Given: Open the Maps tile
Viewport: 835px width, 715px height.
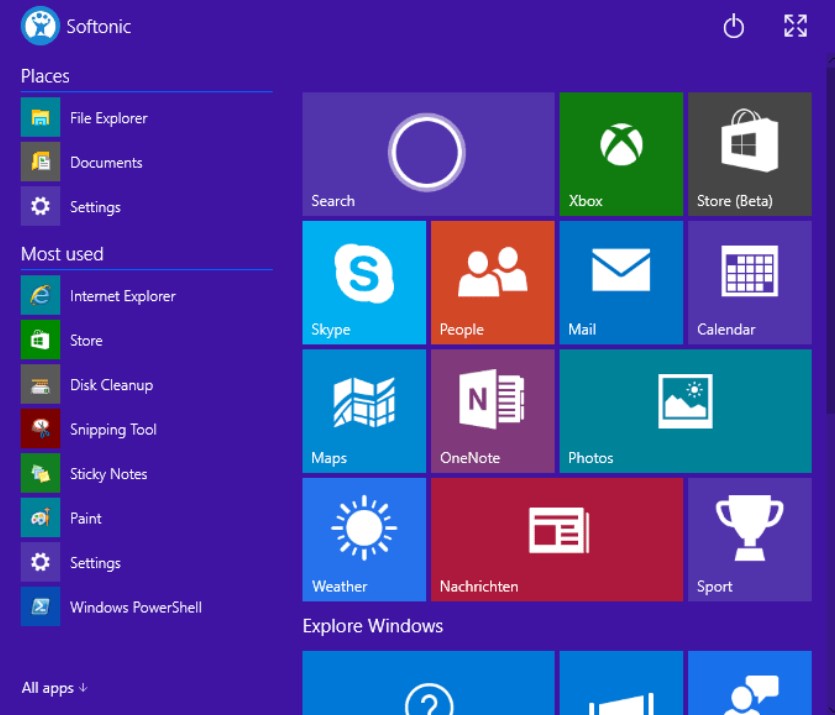Looking at the screenshot, I should click(x=364, y=411).
